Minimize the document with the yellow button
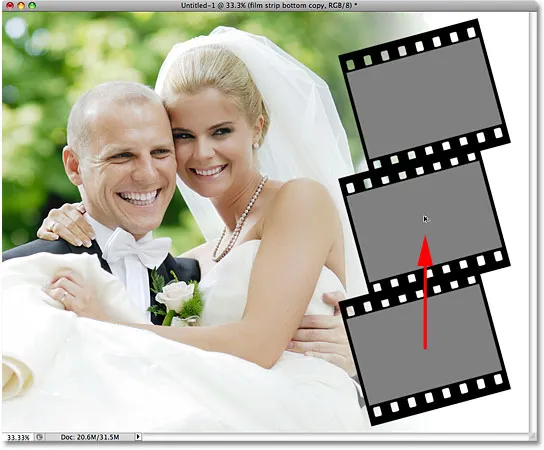The height and width of the screenshot is (450, 544). click(21, 6)
